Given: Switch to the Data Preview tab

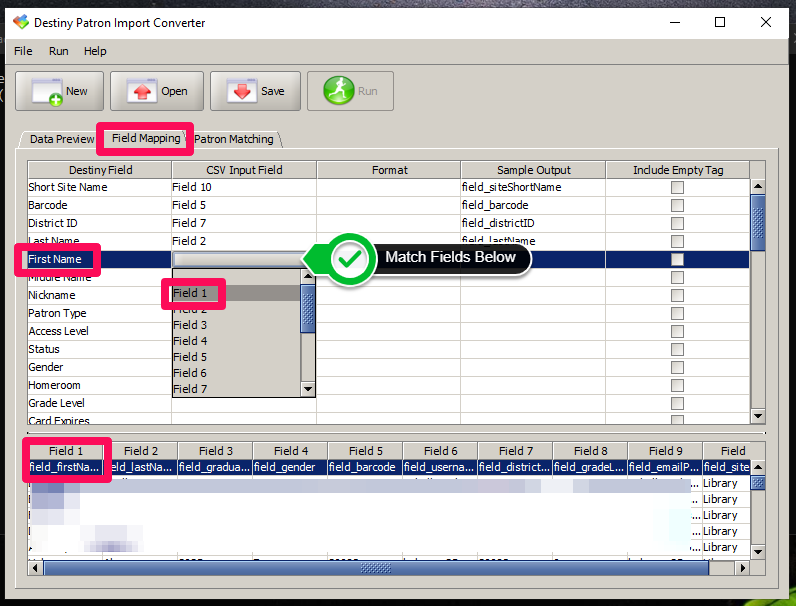Looking at the screenshot, I should click(61, 139).
